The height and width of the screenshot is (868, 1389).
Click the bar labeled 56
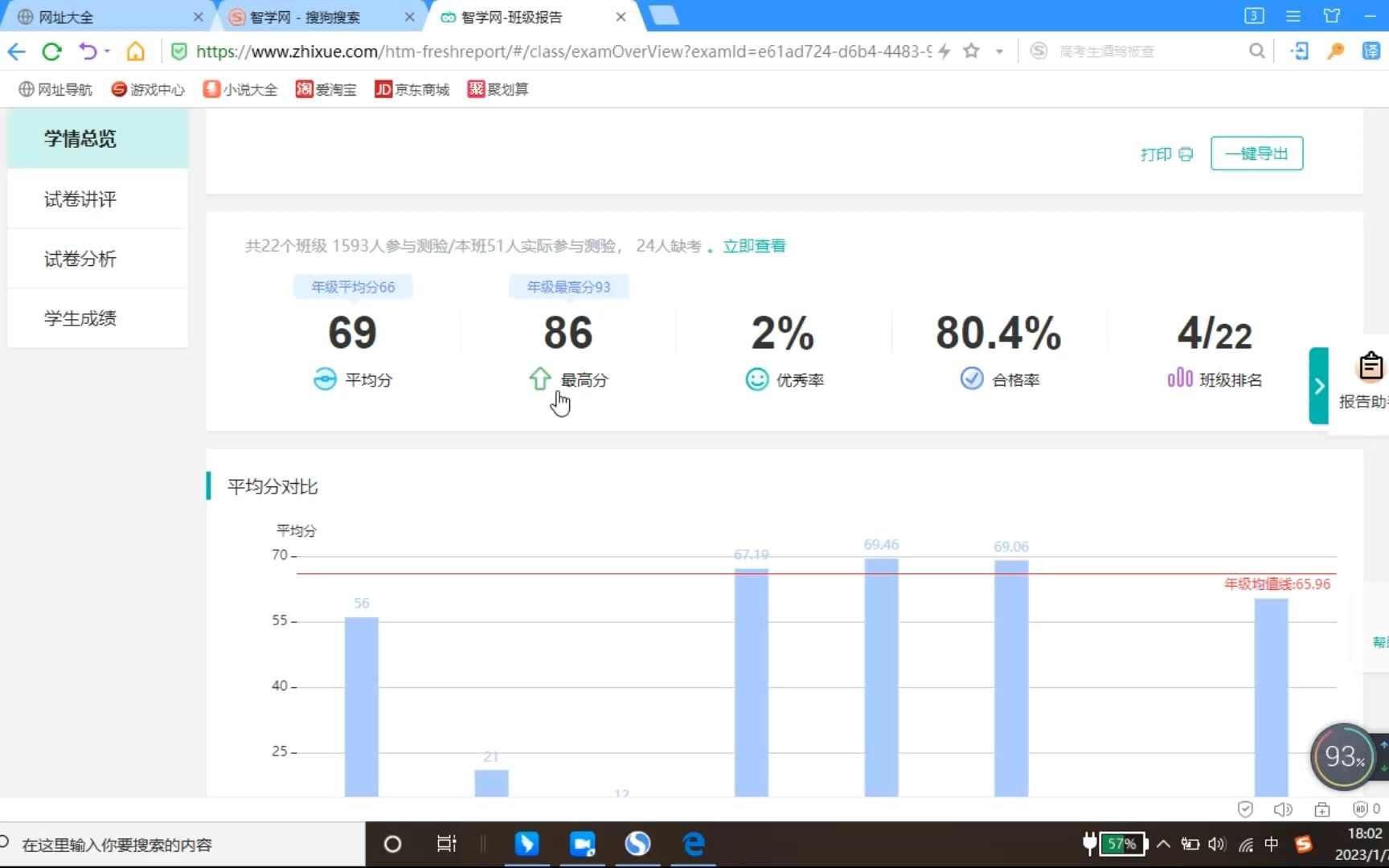click(362, 707)
